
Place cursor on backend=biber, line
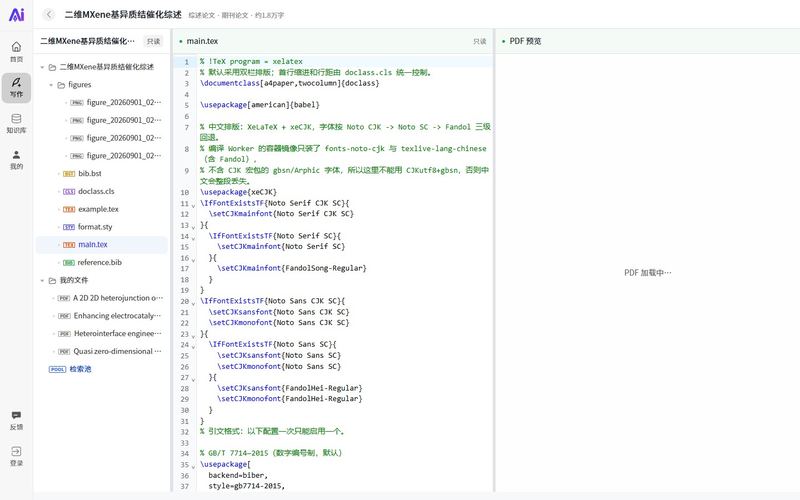(238, 476)
